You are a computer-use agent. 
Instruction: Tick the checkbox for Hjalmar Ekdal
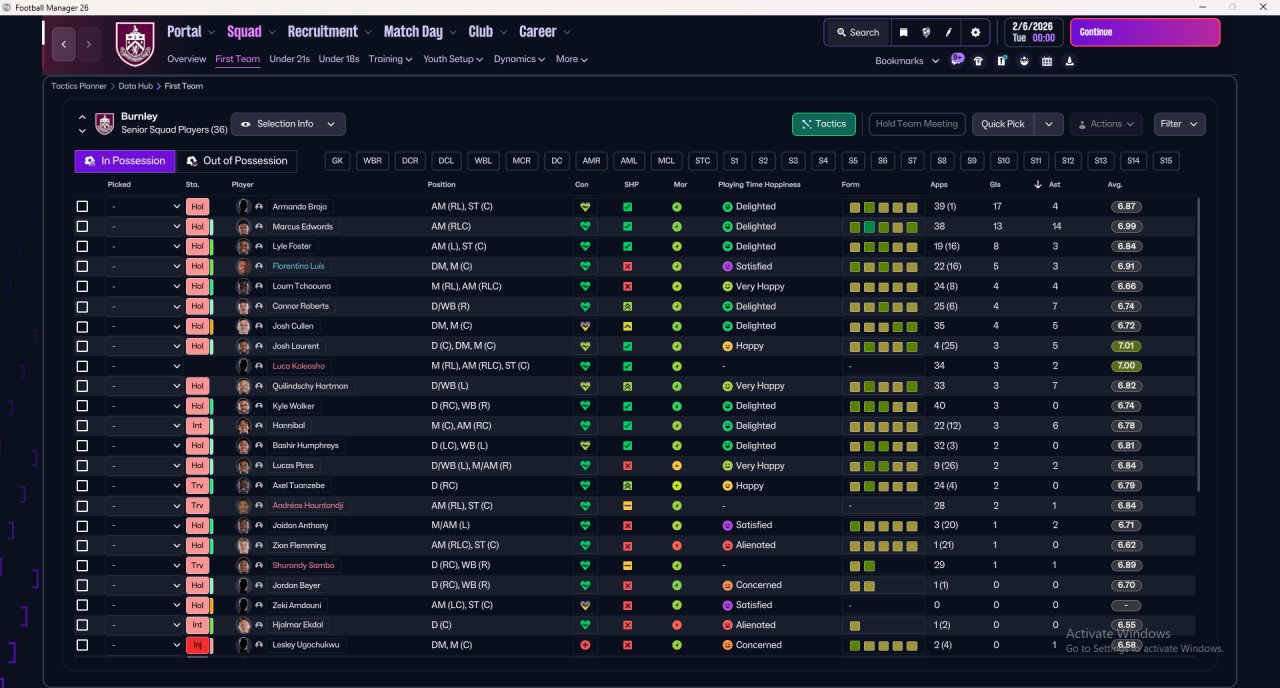pos(82,625)
